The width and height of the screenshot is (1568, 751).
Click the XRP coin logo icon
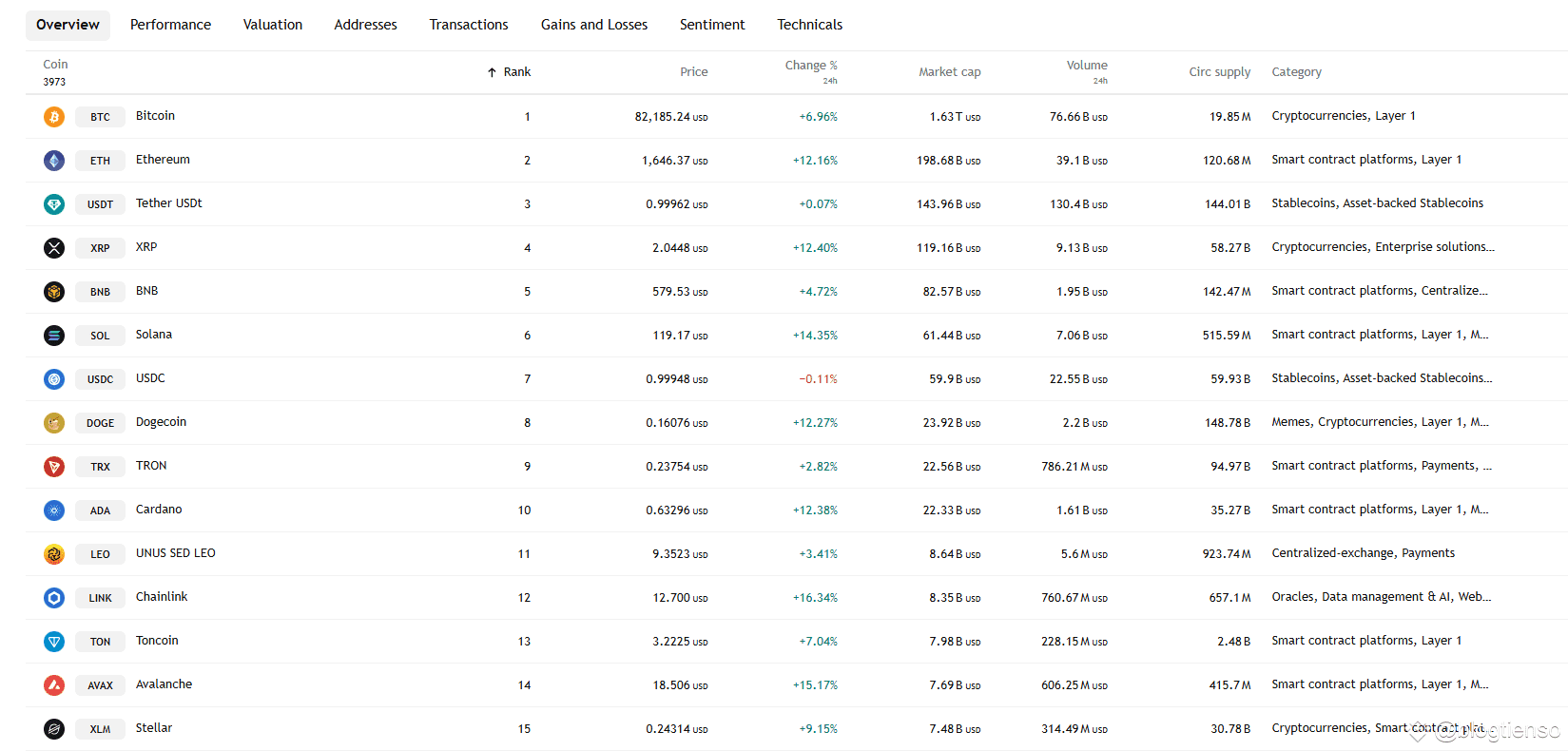coord(54,248)
